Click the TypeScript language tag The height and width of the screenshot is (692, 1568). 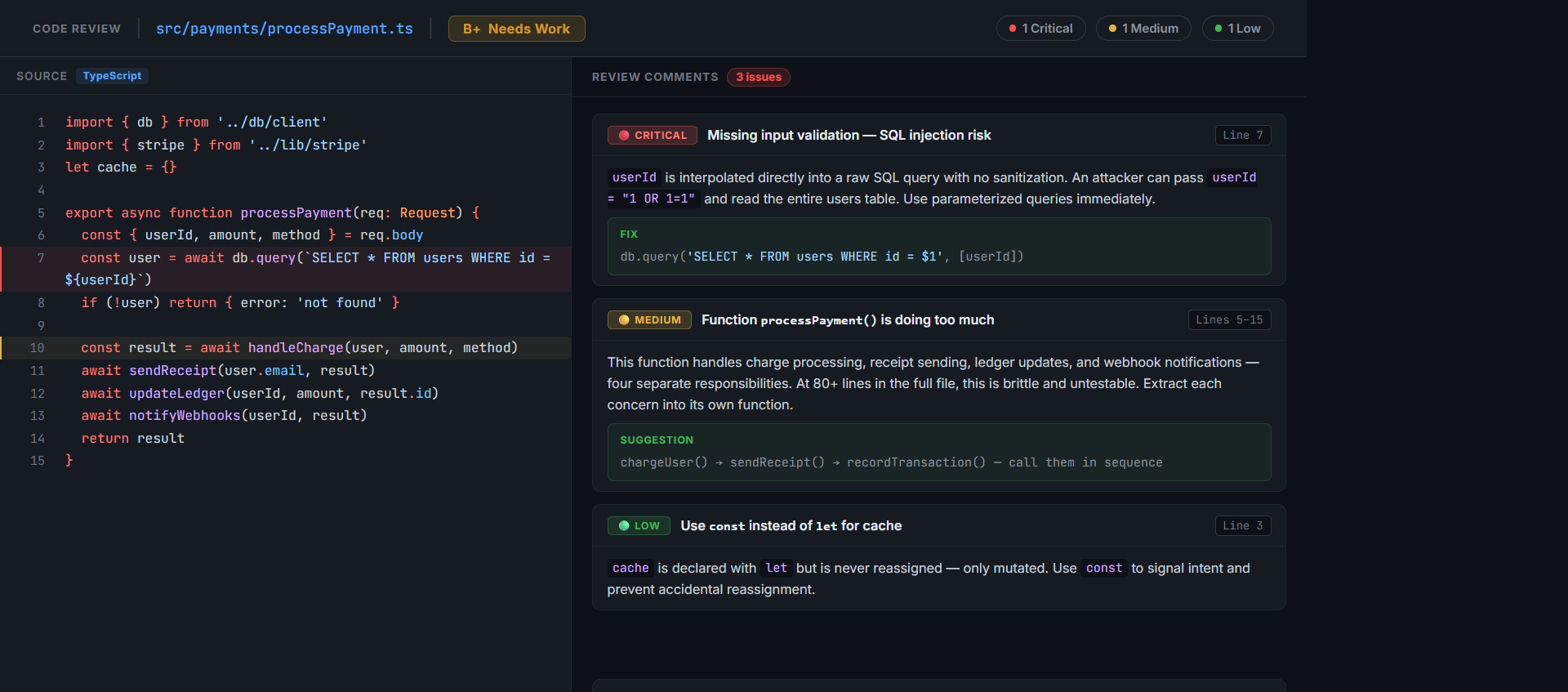[x=112, y=76]
